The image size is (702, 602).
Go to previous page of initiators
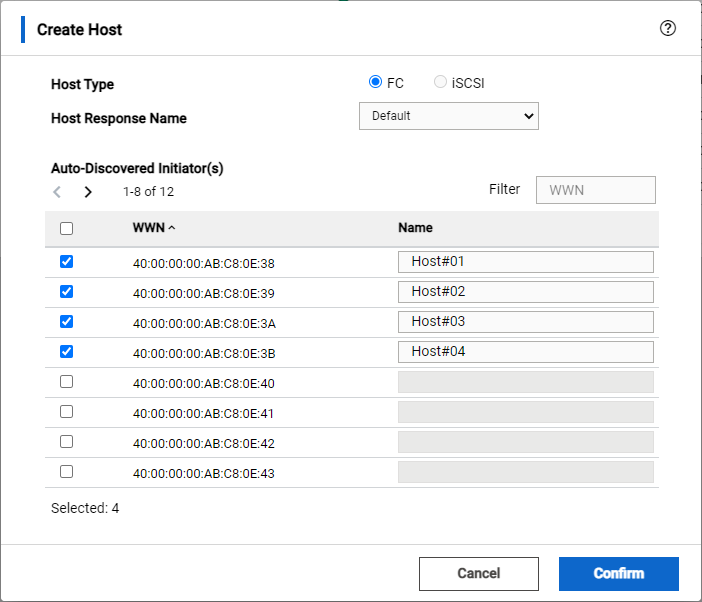pyautogui.click(x=58, y=192)
